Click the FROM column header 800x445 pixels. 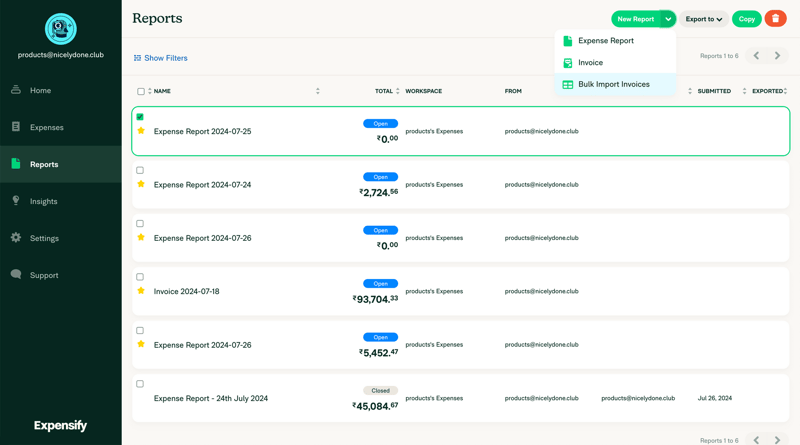[513, 91]
